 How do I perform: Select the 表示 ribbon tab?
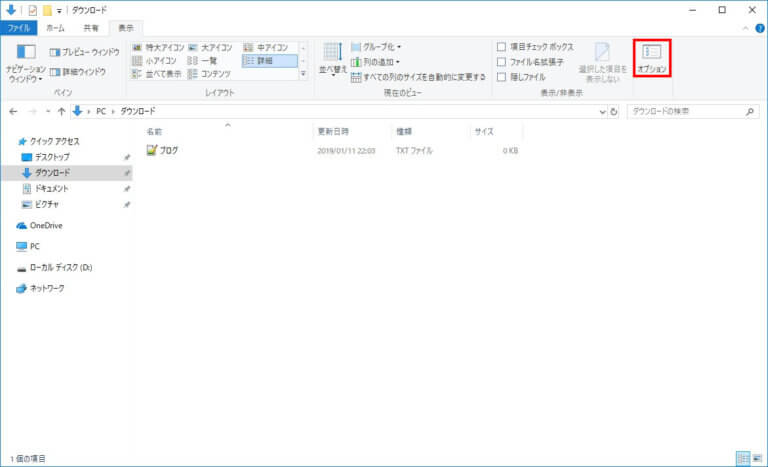point(126,28)
